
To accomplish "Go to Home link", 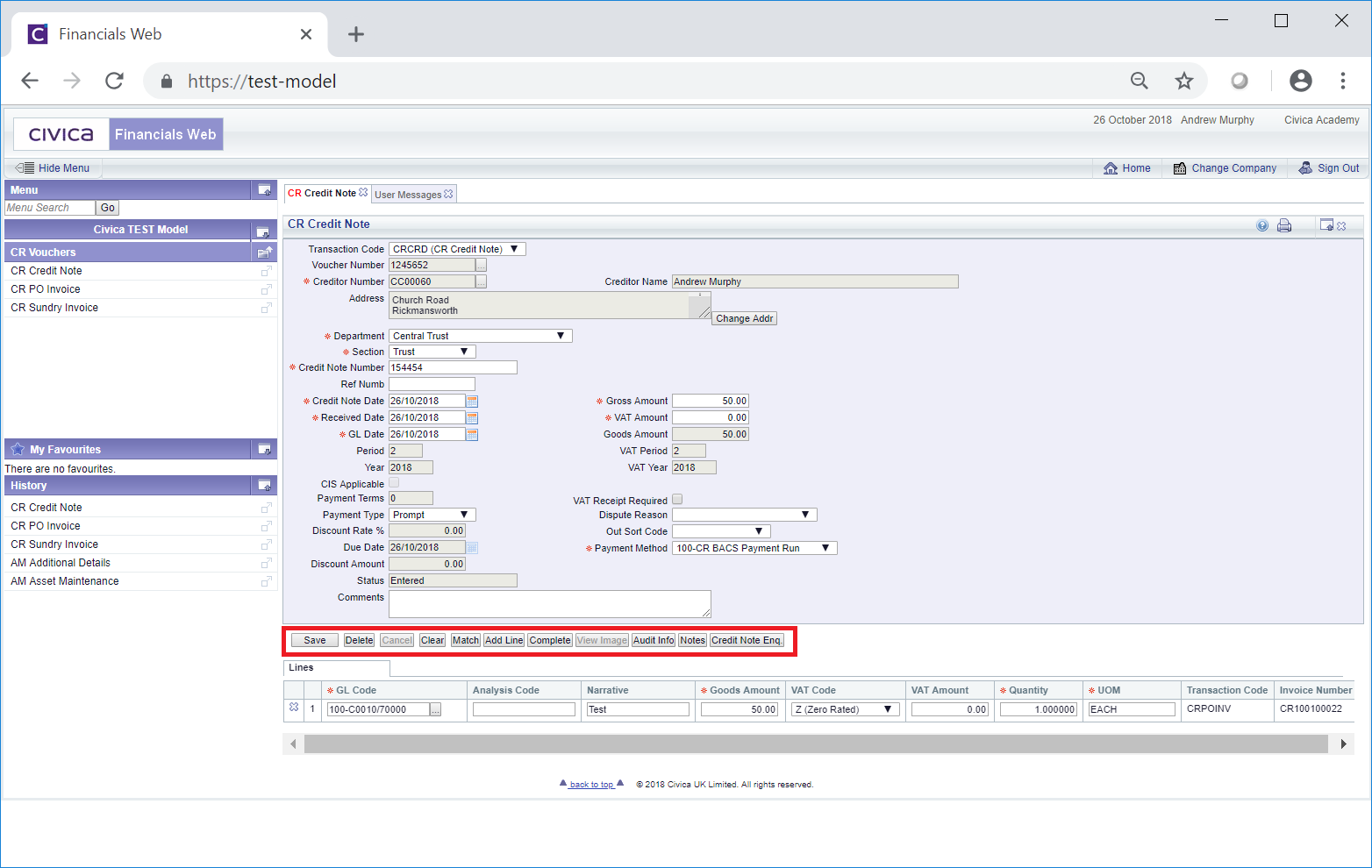I will pos(1127,168).
